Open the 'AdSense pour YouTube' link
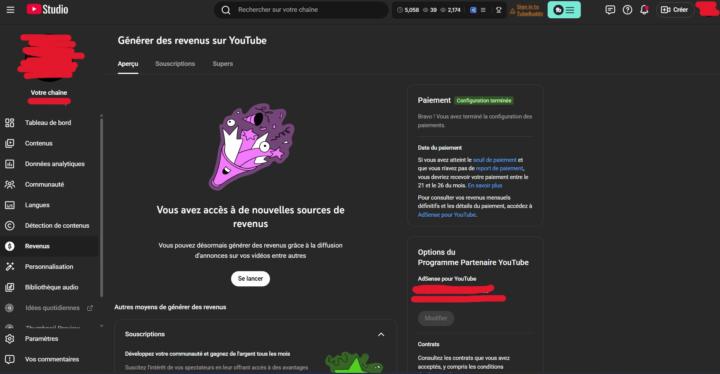The width and height of the screenshot is (720, 374). (447, 215)
